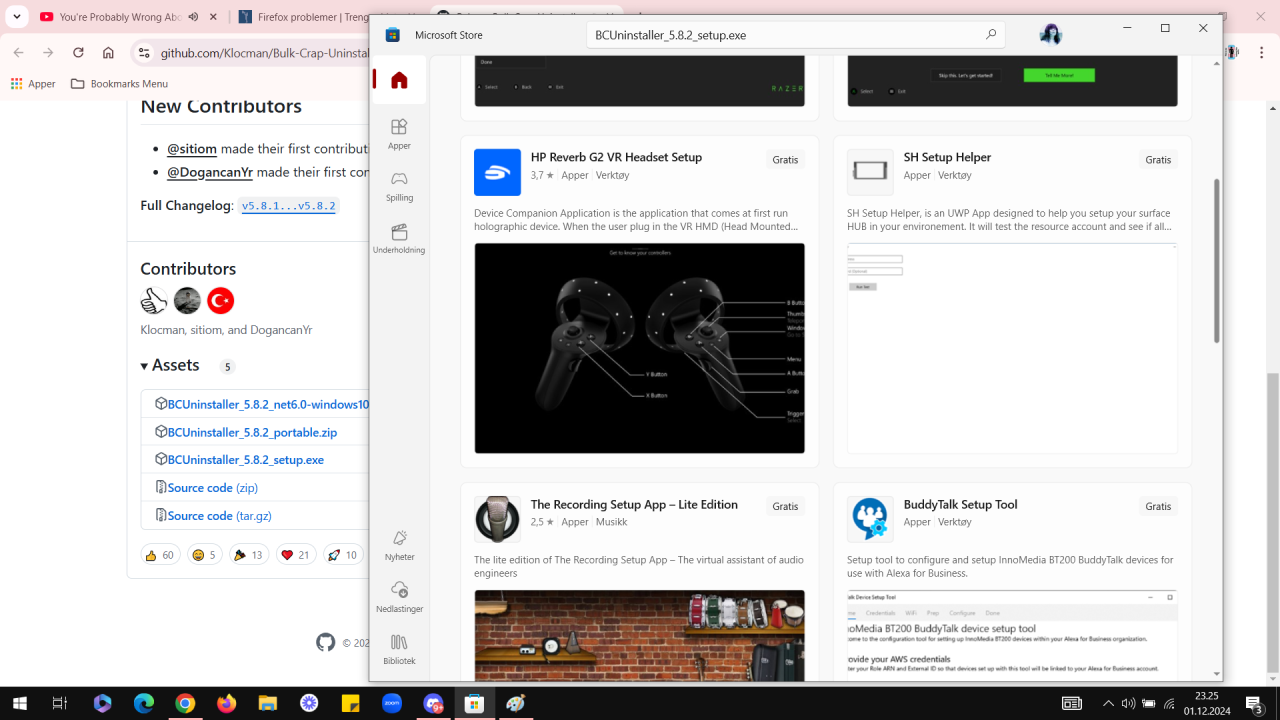
Task: Open Bibliotek in the Store sidebar
Action: [x=399, y=648]
